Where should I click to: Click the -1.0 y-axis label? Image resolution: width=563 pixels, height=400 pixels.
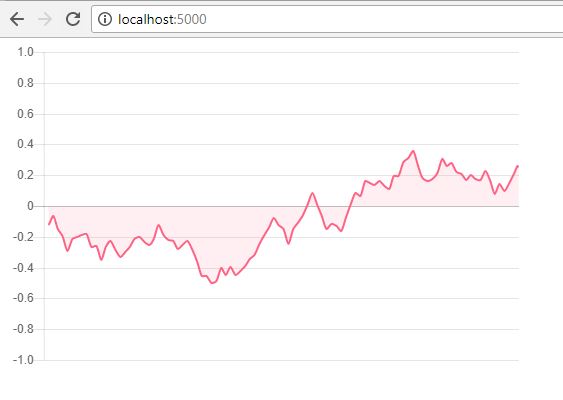[23, 360]
